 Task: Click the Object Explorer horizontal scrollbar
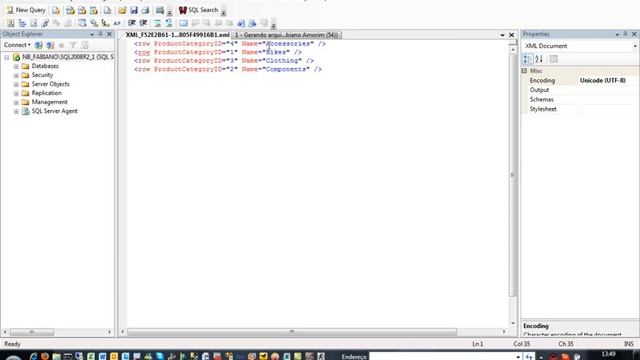click(x=32, y=332)
